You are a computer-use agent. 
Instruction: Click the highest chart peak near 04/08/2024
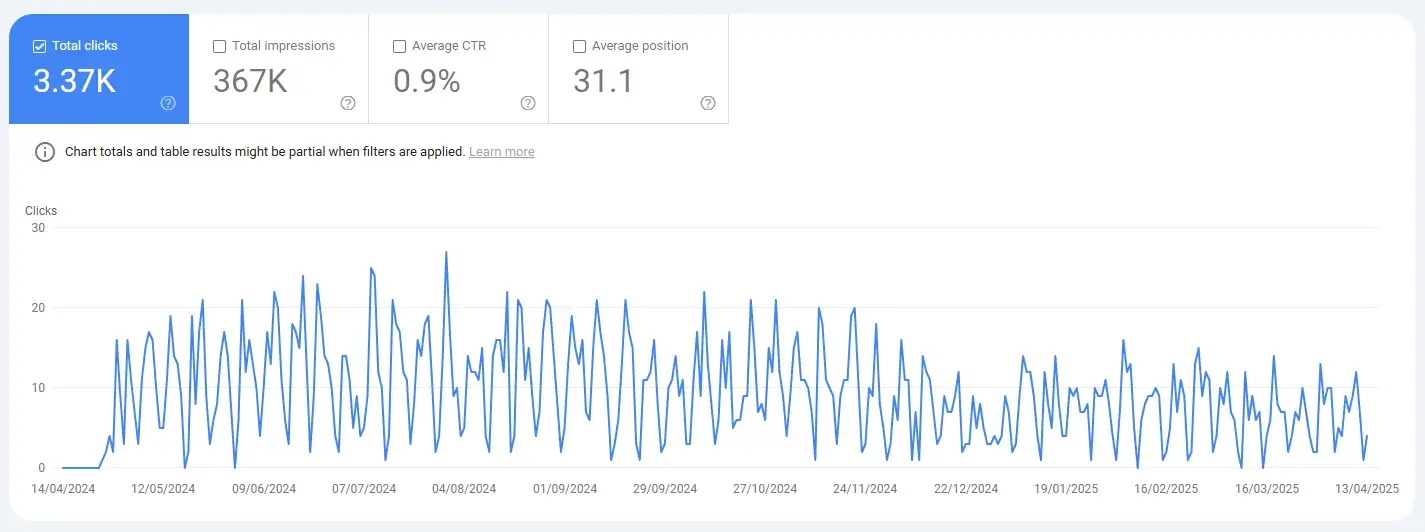point(446,252)
